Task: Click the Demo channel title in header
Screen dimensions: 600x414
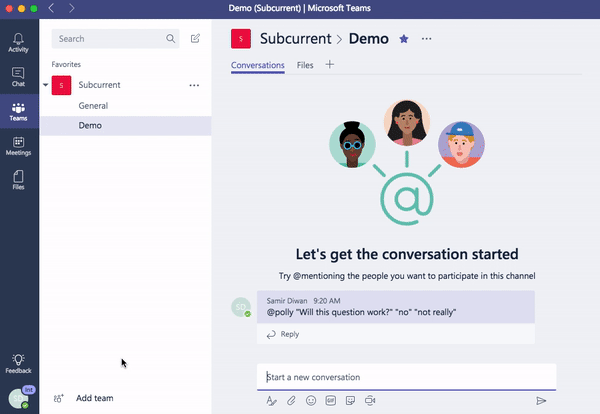Action: coord(368,39)
